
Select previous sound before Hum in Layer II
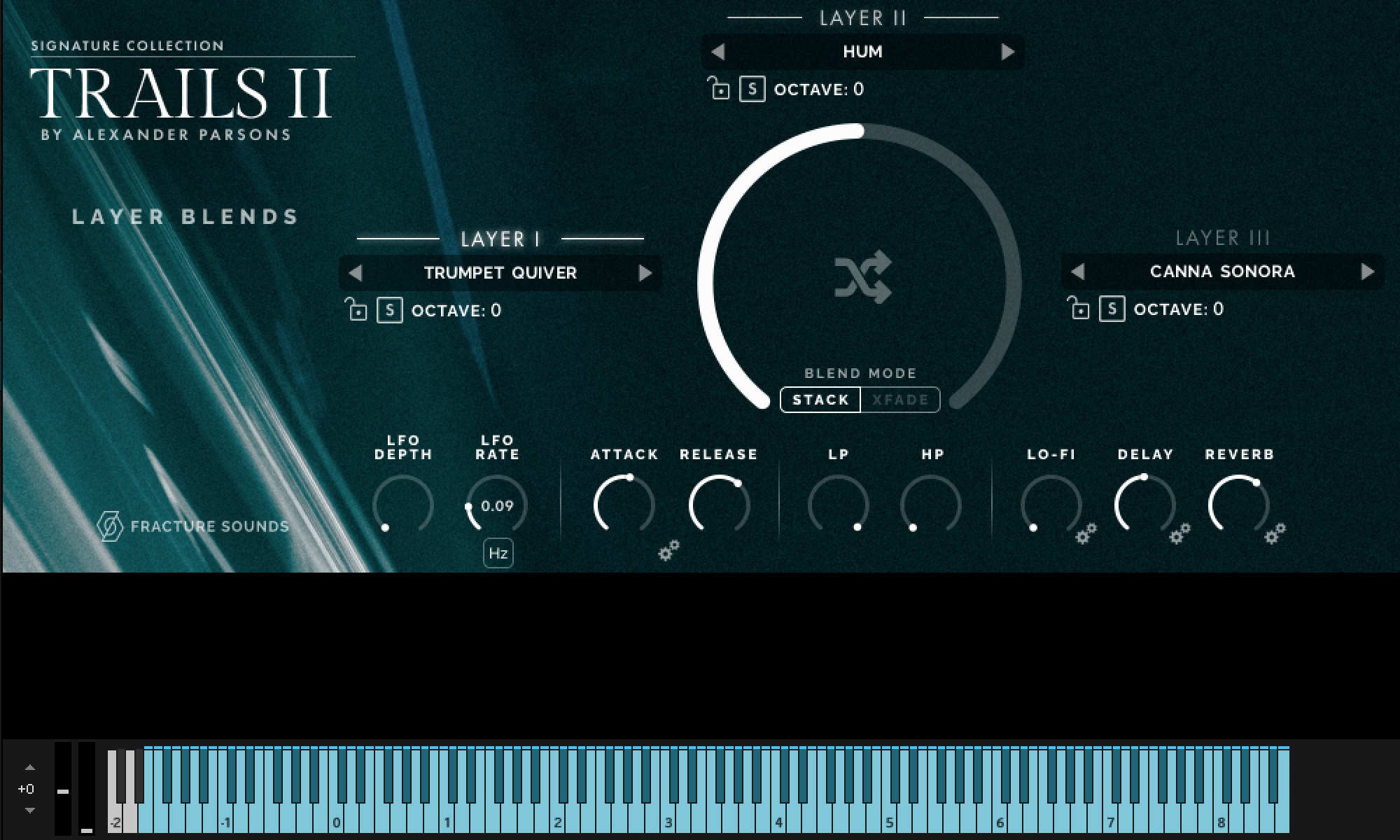click(x=718, y=52)
